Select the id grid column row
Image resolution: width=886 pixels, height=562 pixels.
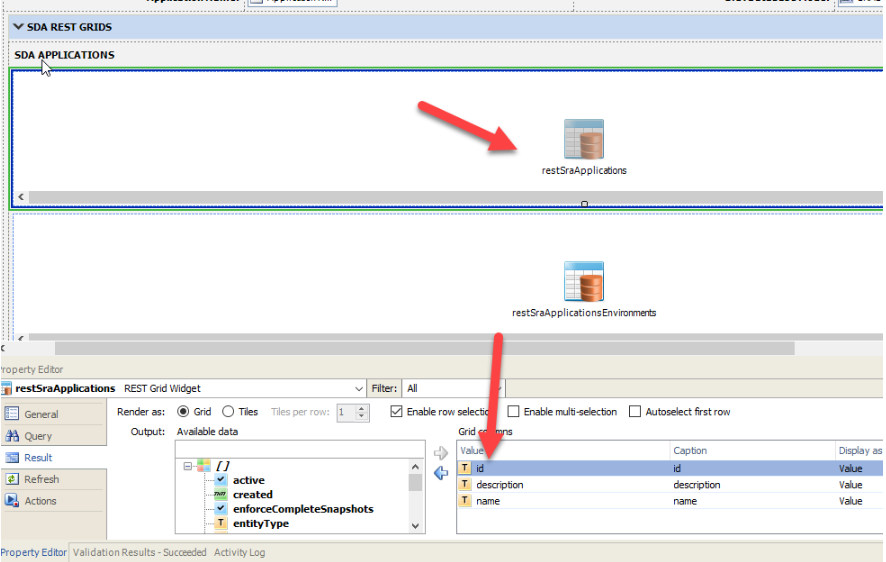pyautogui.click(x=670, y=468)
